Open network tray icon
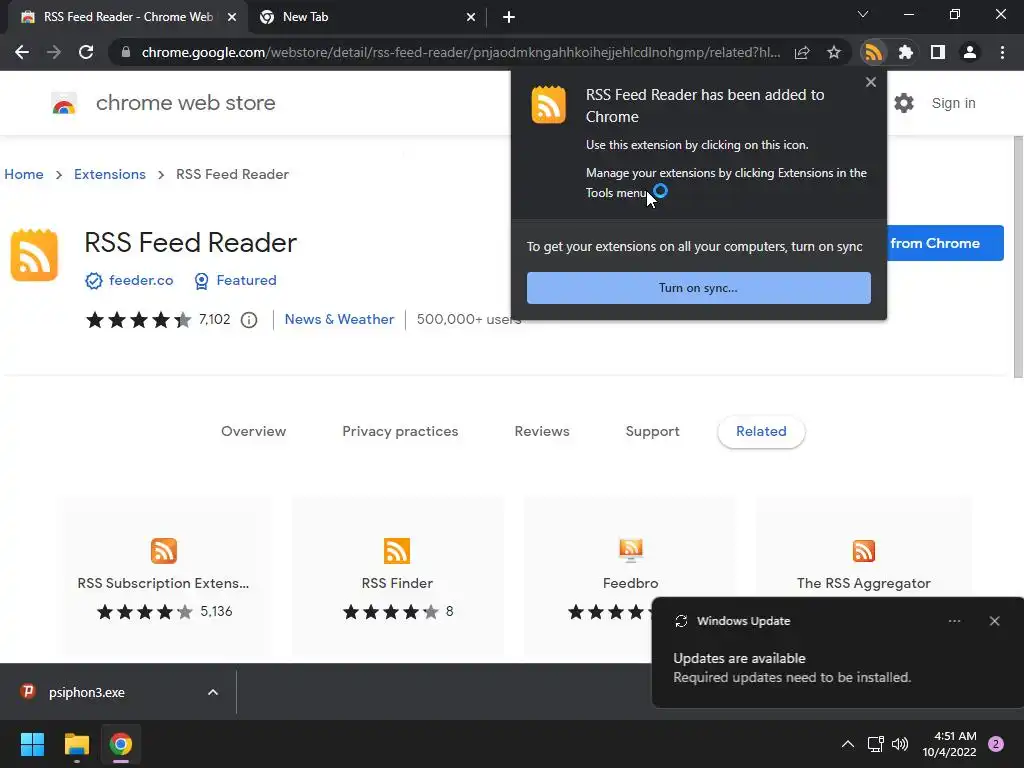 (x=875, y=744)
